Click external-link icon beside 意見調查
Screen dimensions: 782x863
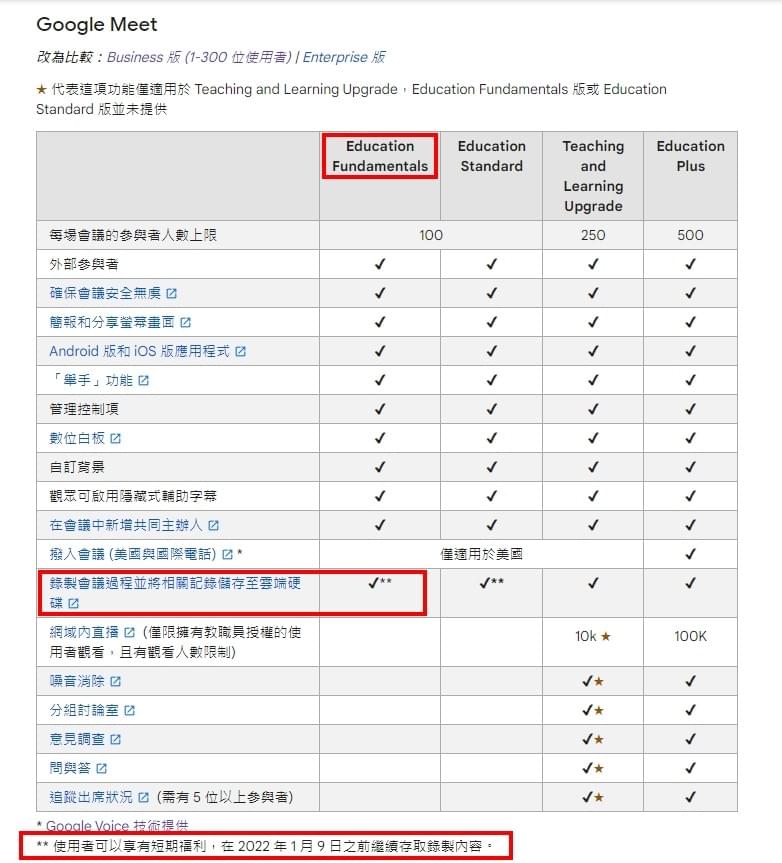pos(116,739)
